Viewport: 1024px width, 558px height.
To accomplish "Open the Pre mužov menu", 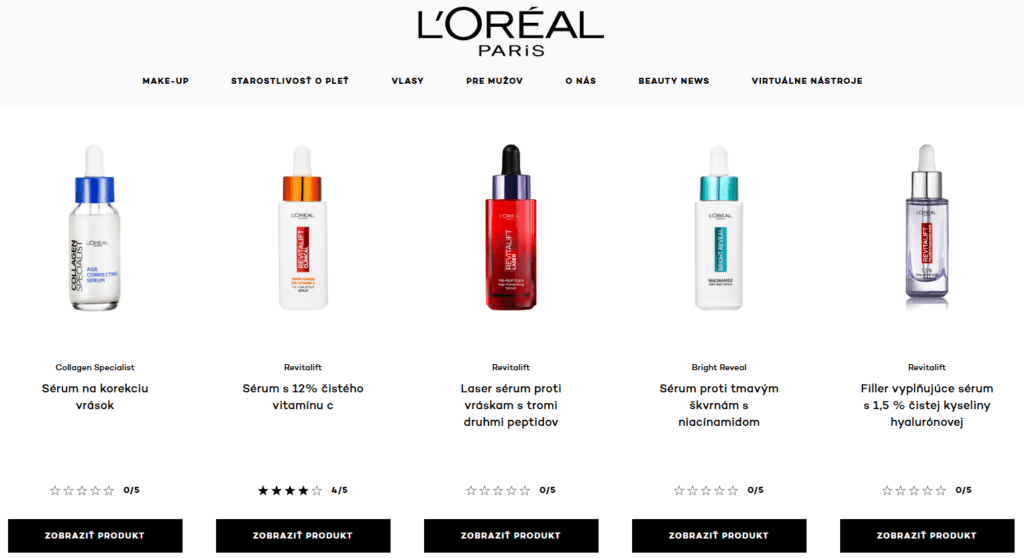I will click(494, 81).
